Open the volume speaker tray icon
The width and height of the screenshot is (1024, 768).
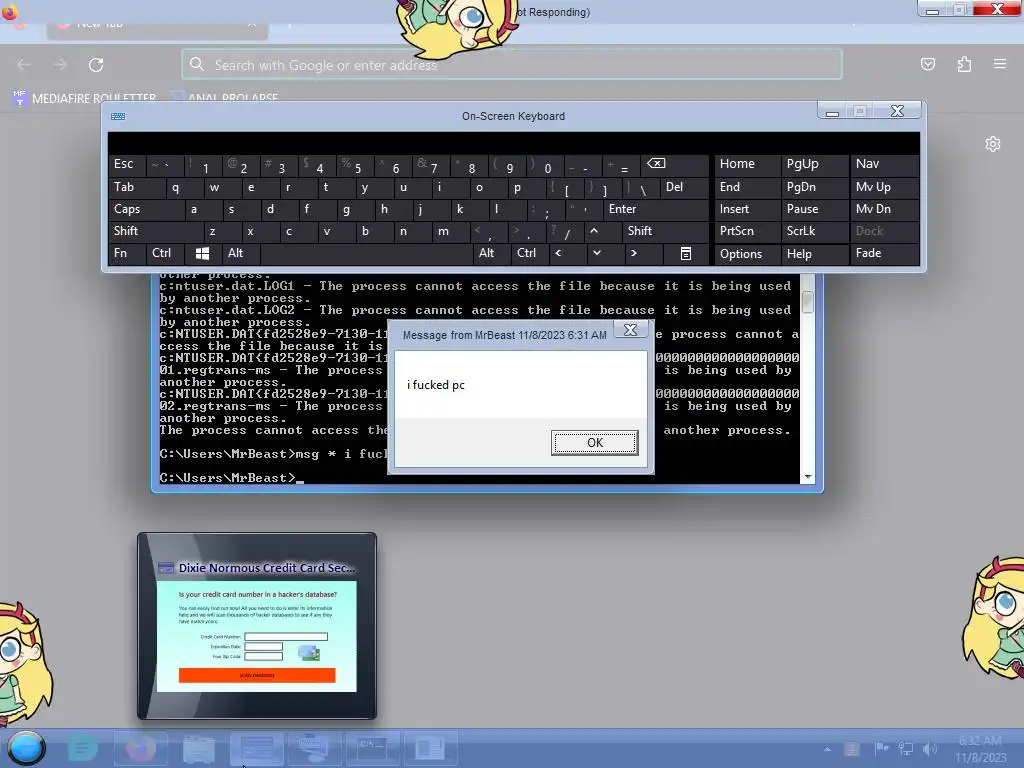[930, 749]
